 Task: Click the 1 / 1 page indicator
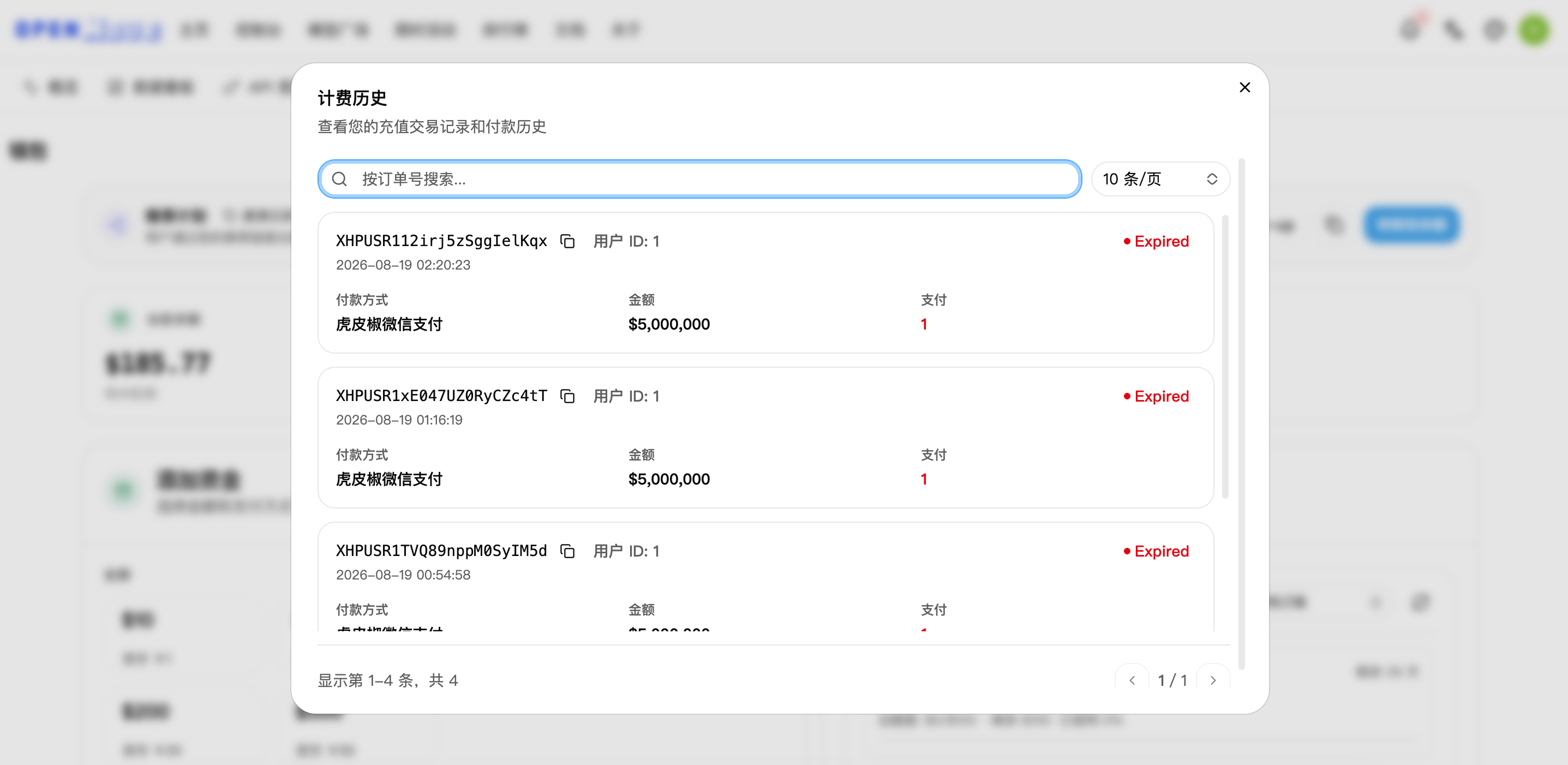pos(1172,680)
